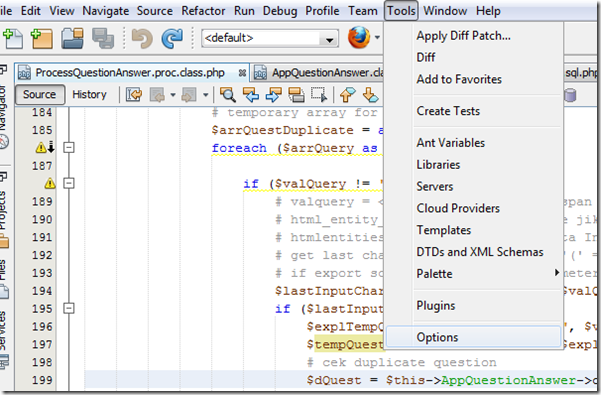Open the dropdown next to Forward navigation icon
The width and height of the screenshot is (601, 395).
click(205, 95)
